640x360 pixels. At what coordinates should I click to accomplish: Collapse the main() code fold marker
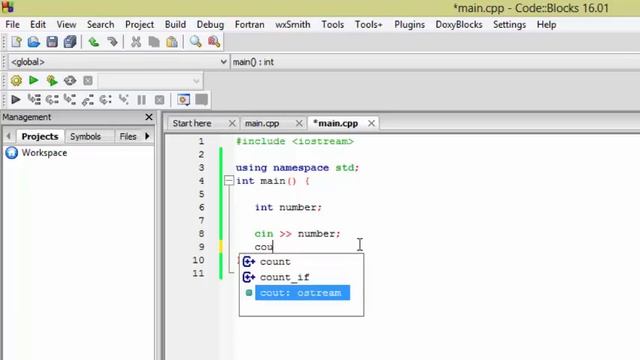pyautogui.click(x=229, y=180)
